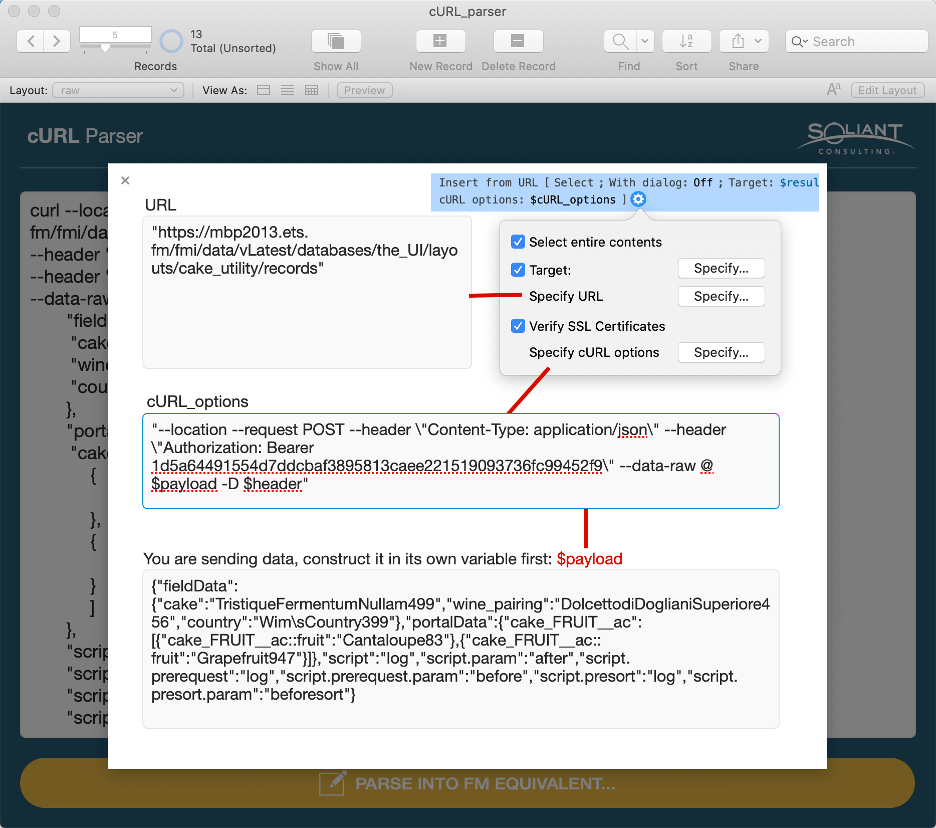This screenshot has height=828, width=936.
Task: Go to the next record arrow
Action: (x=57, y=41)
